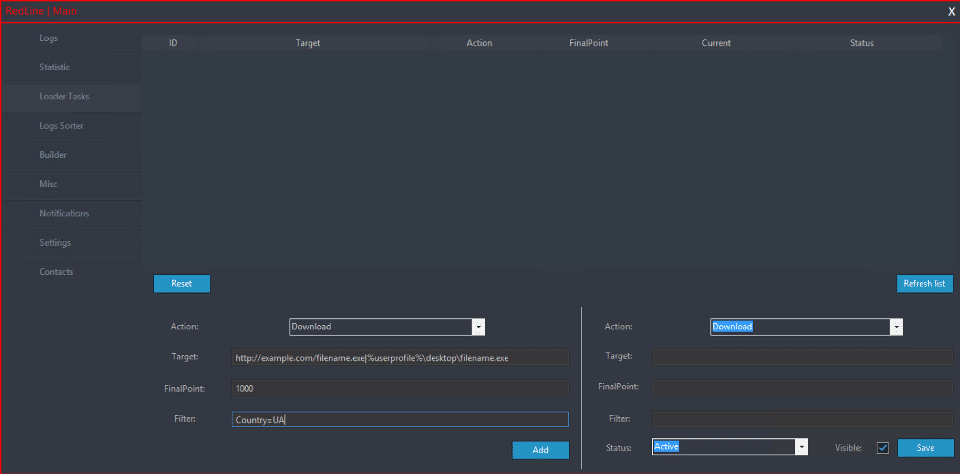Click the 'Visible:' label text
Screen dimensions: 960x474
(849, 448)
